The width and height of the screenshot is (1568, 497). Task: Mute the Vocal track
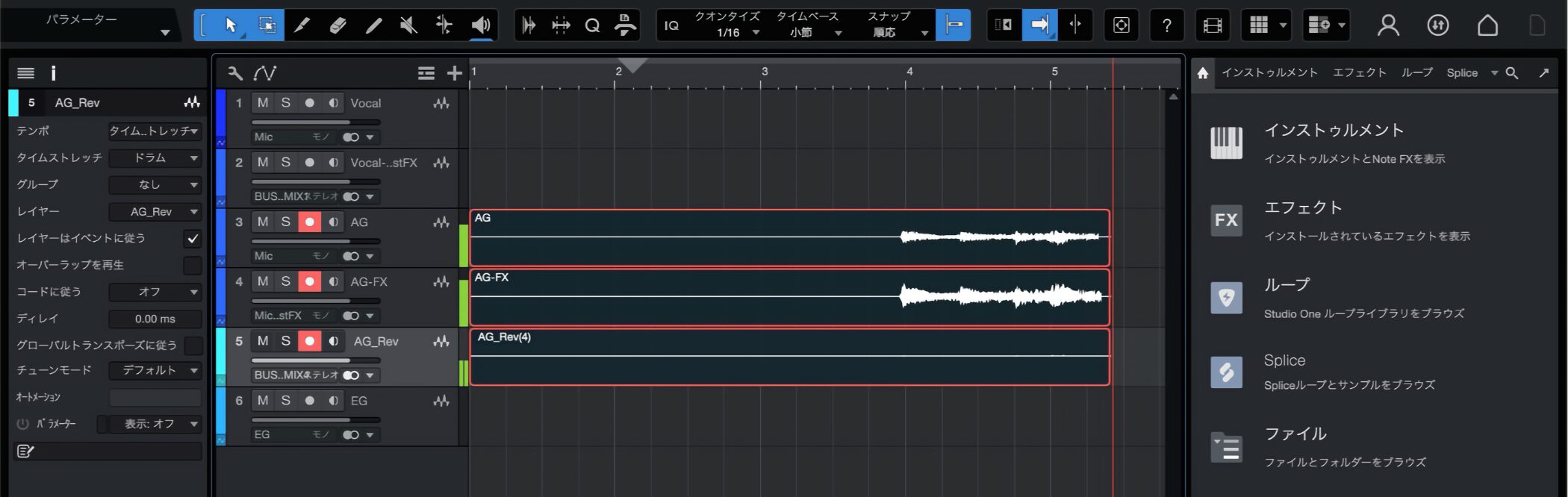click(263, 103)
